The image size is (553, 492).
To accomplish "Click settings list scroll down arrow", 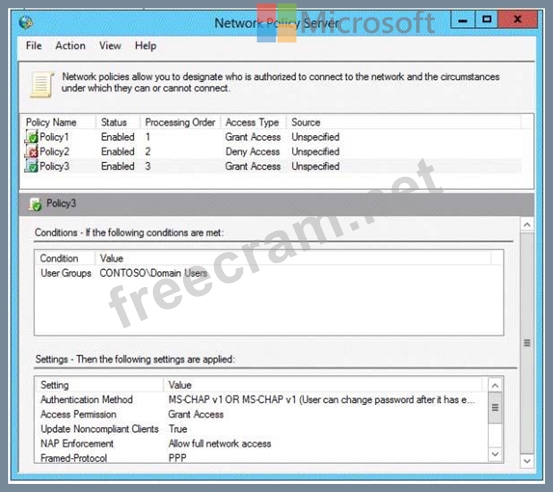I will pos(495,454).
